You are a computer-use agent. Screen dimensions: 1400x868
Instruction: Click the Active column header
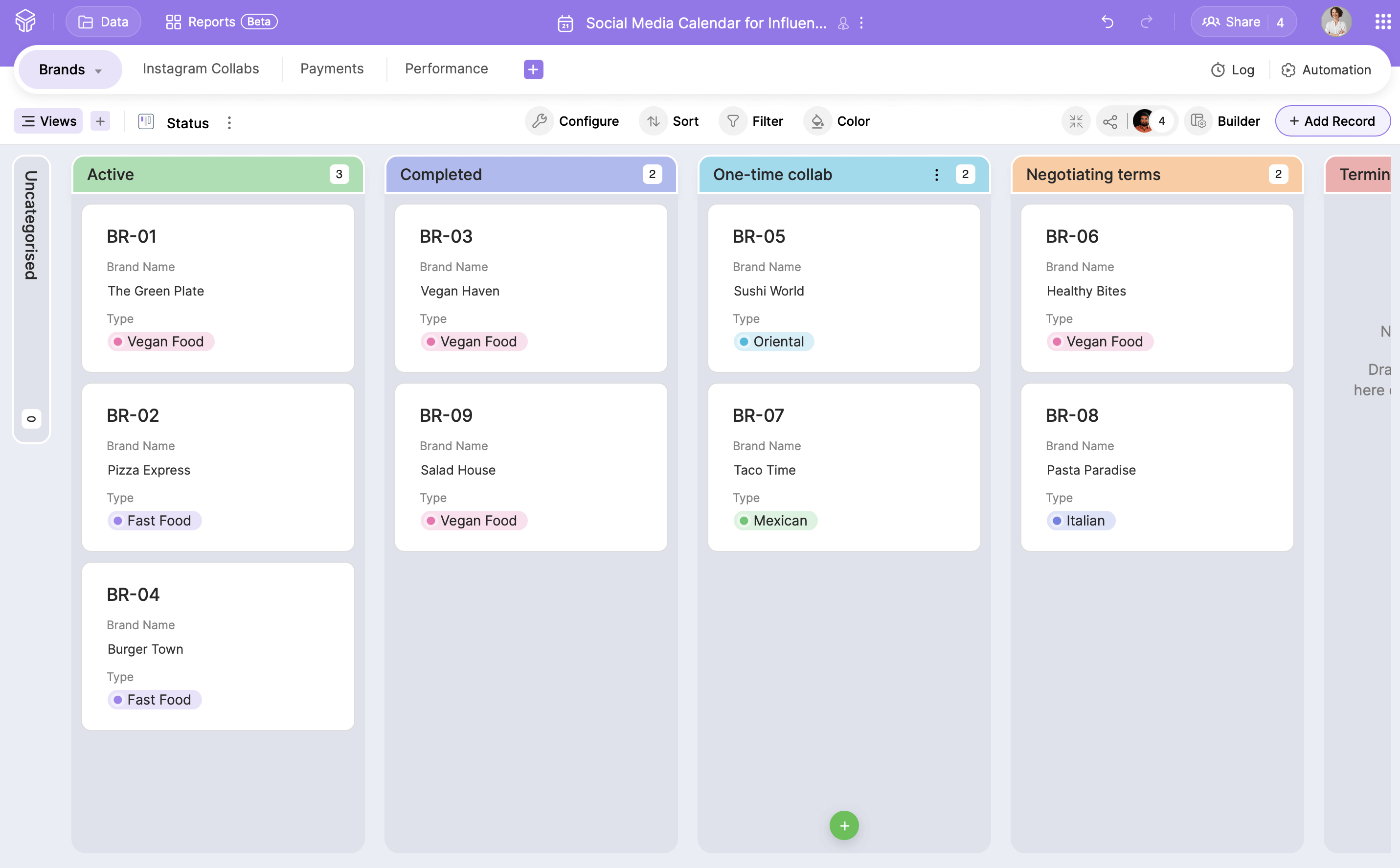pyautogui.click(x=218, y=175)
